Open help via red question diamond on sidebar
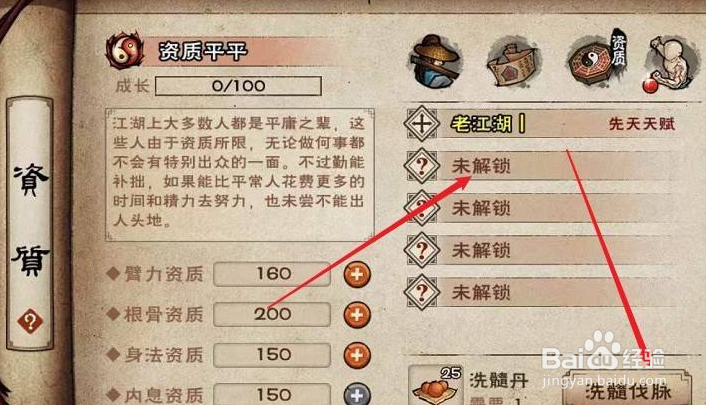Viewport: 706px width, 405px height. coord(30,322)
